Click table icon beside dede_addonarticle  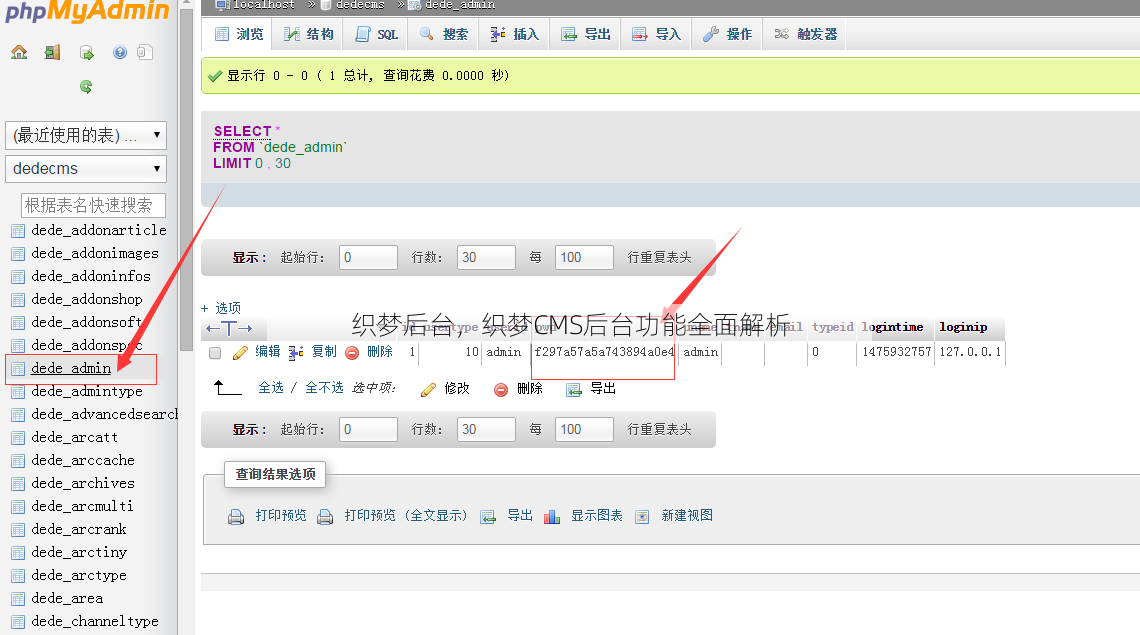tap(18, 231)
